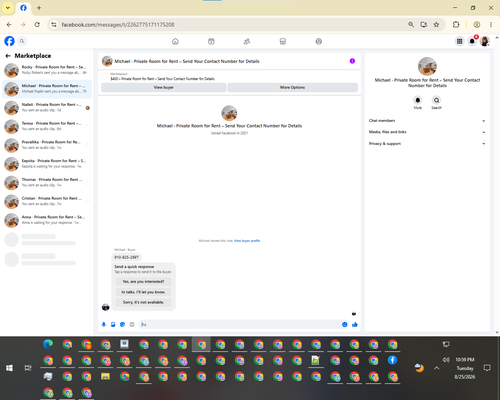Click the View buyer button
This screenshot has height=400, width=500.
point(163,87)
